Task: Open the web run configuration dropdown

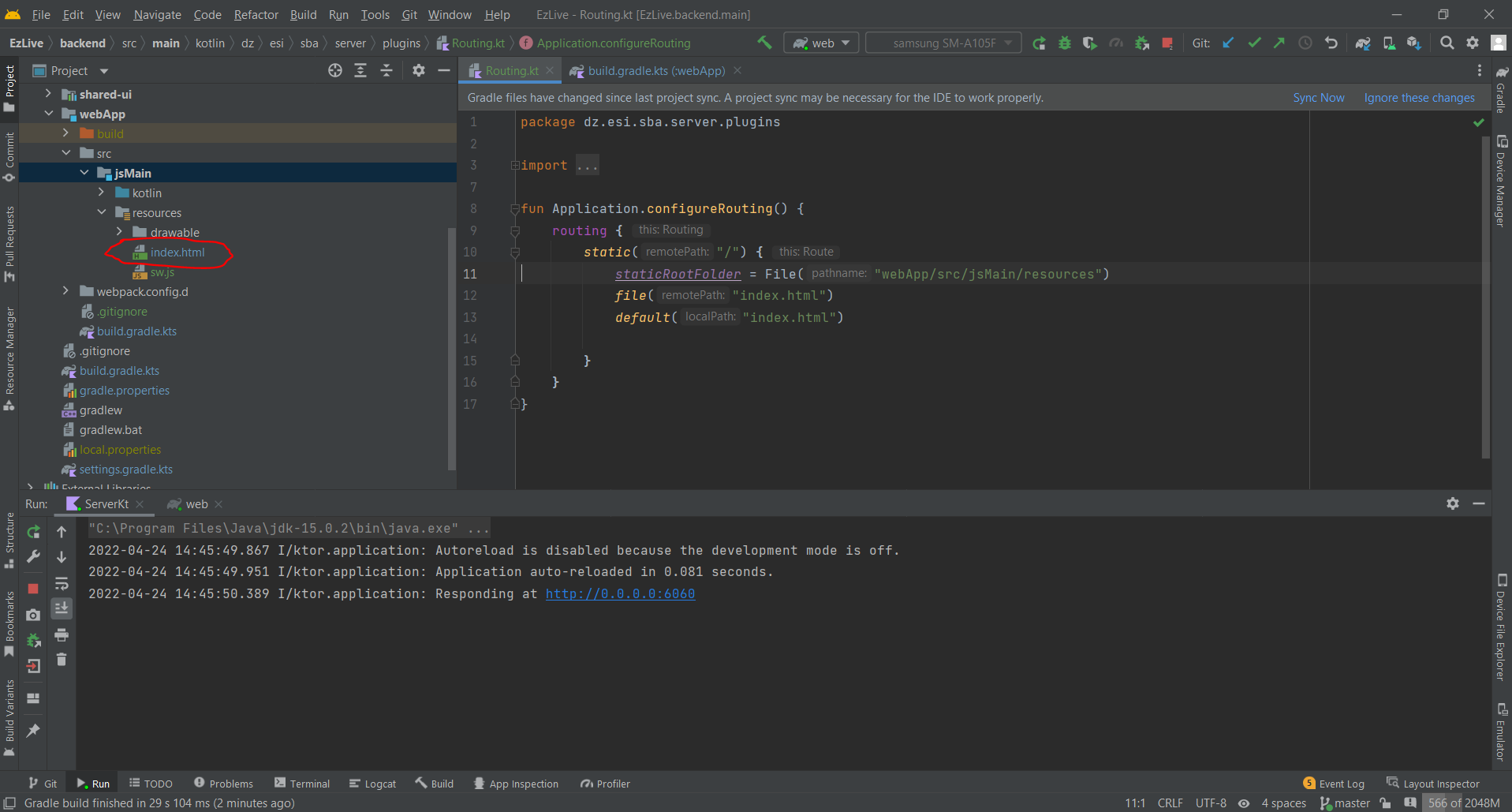Action: coord(821,43)
